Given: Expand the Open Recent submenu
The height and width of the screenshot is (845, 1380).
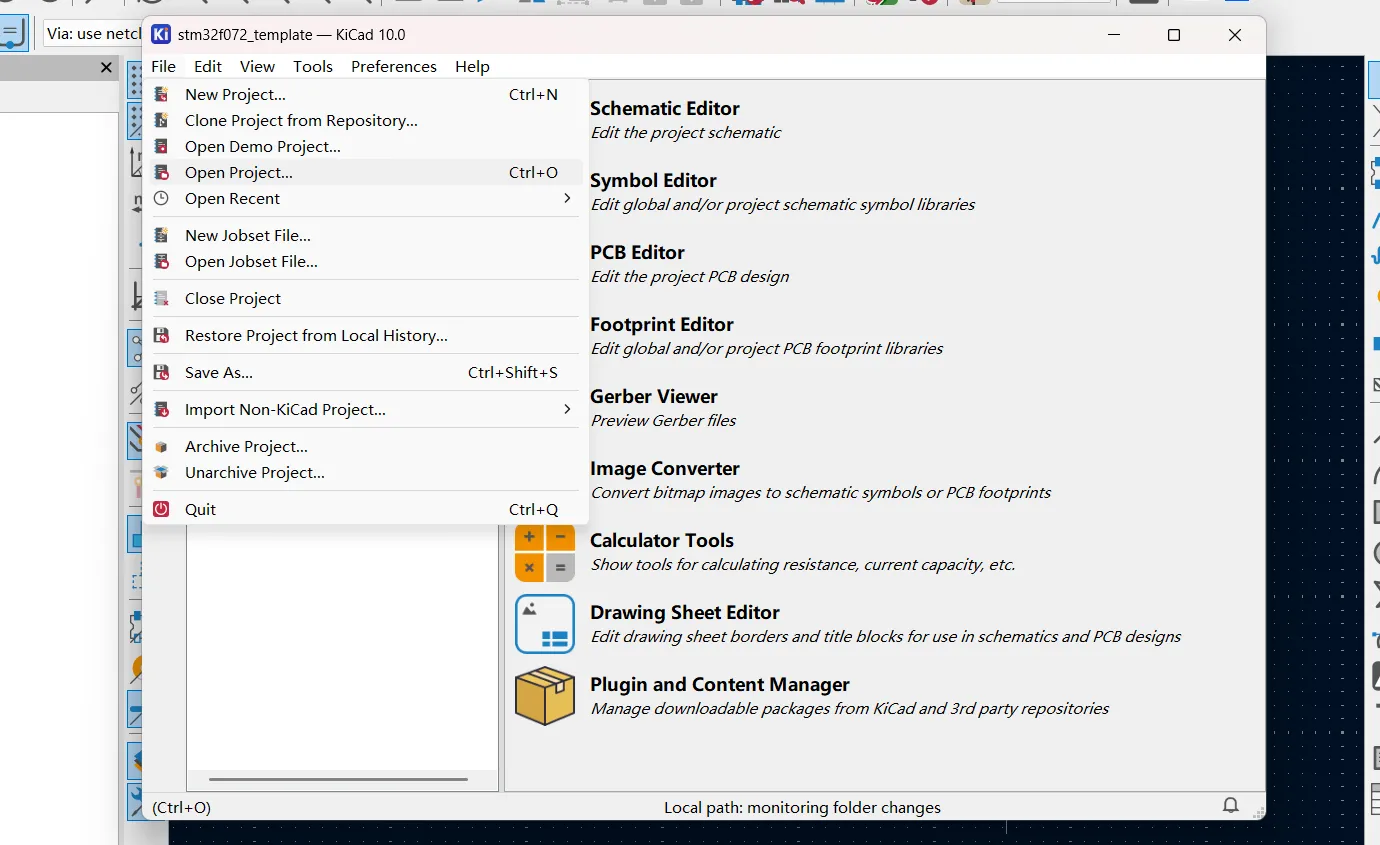Looking at the screenshot, I should (365, 198).
